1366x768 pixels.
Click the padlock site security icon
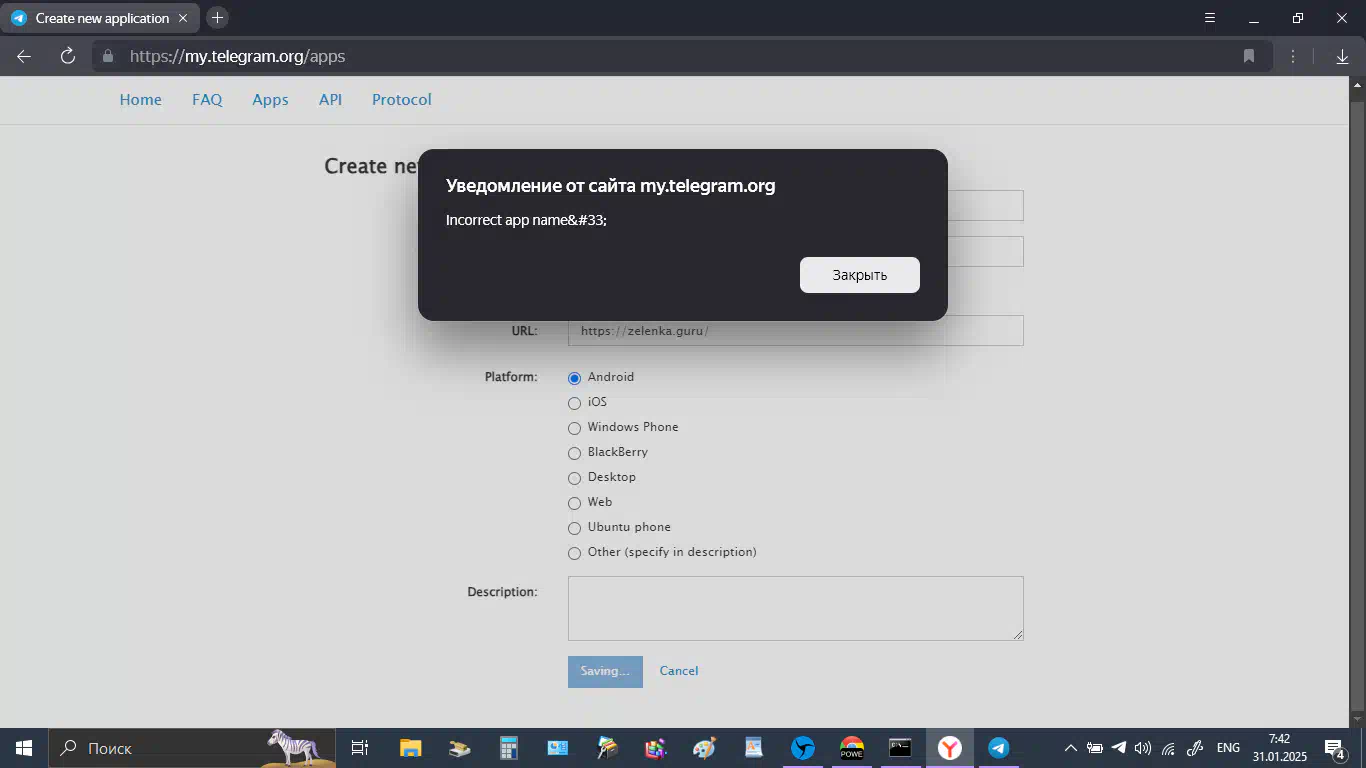(x=109, y=56)
